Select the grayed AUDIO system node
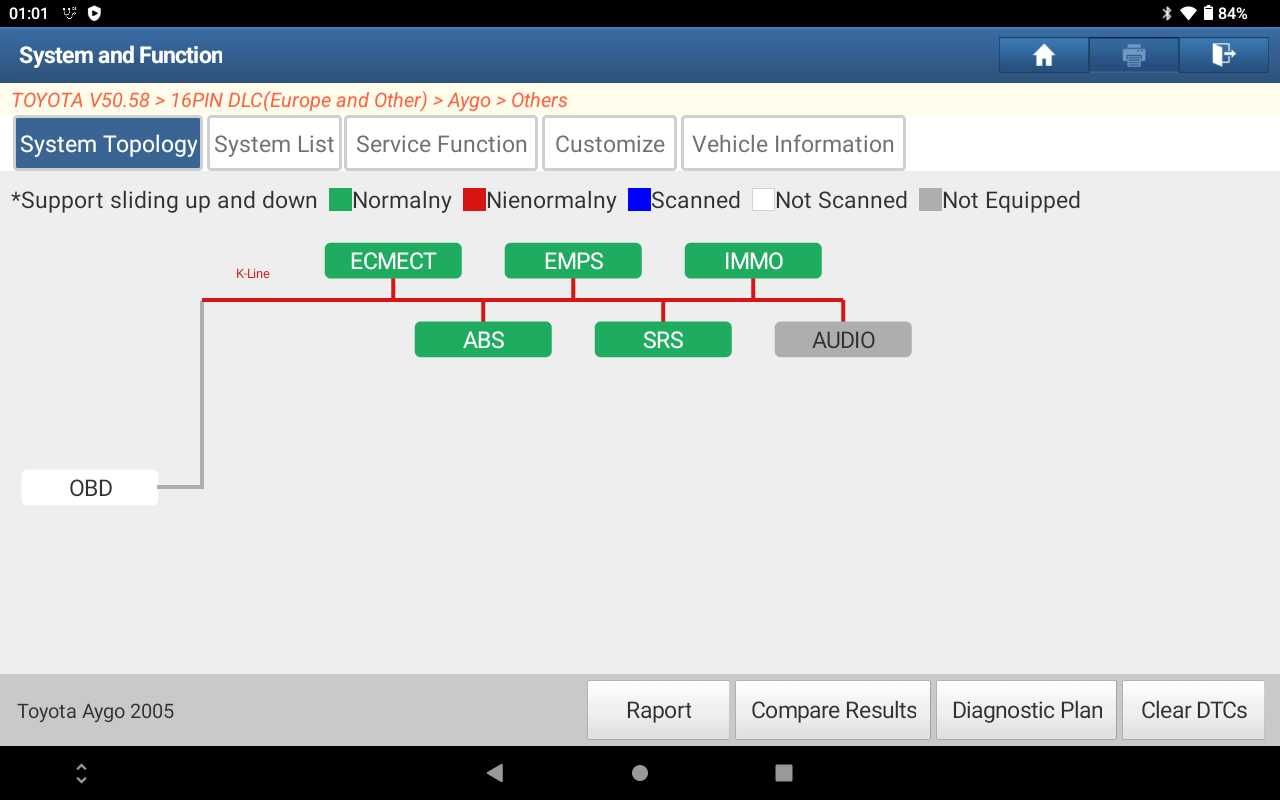 tap(843, 340)
